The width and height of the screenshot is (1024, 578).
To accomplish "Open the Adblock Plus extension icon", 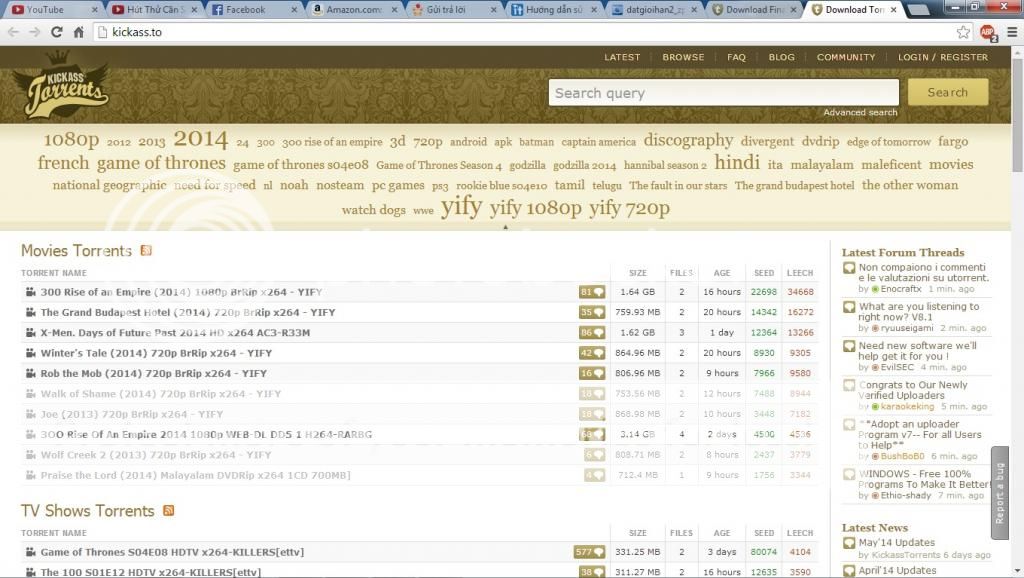I will (x=987, y=32).
